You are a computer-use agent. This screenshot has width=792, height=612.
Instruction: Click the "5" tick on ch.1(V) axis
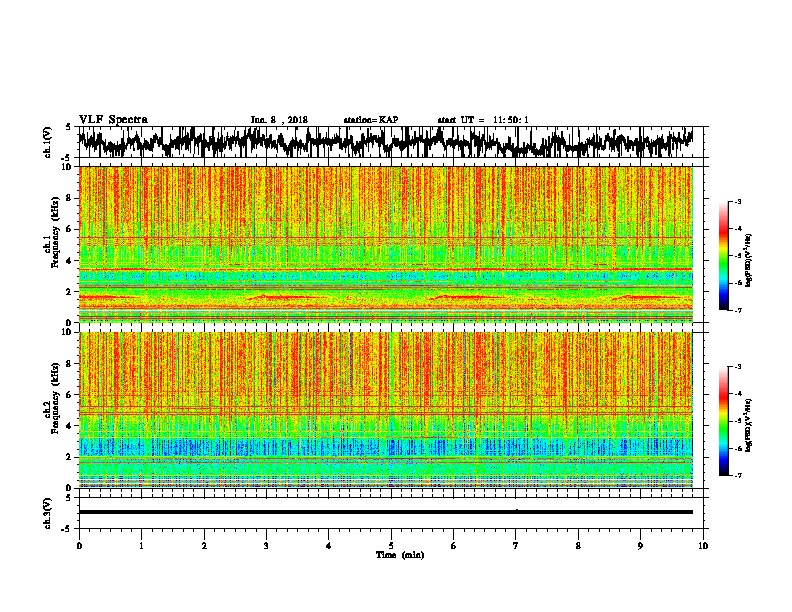[x=68, y=127]
